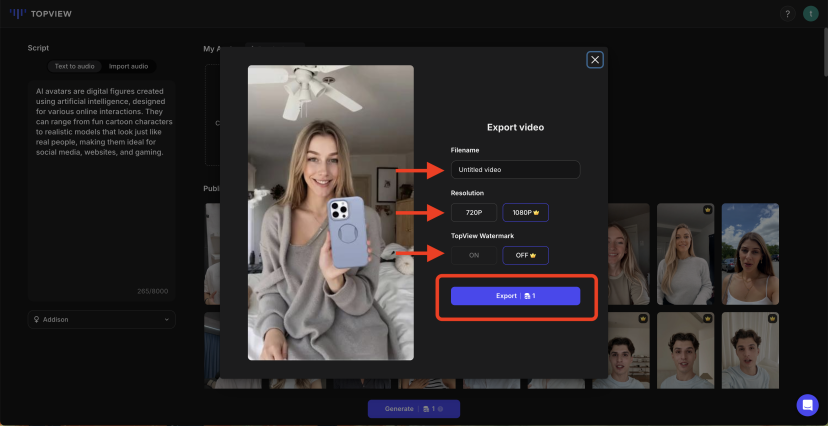Click the TopView logo
The image size is (828, 426).
[41, 14]
